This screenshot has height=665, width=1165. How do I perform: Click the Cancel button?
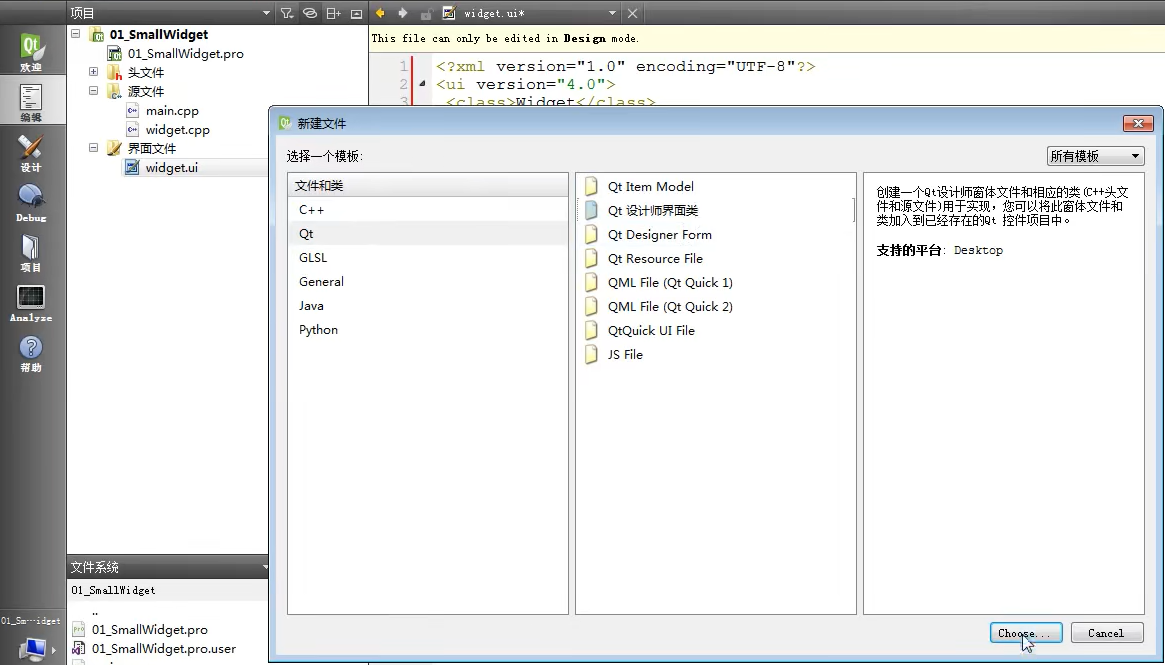point(1106,633)
